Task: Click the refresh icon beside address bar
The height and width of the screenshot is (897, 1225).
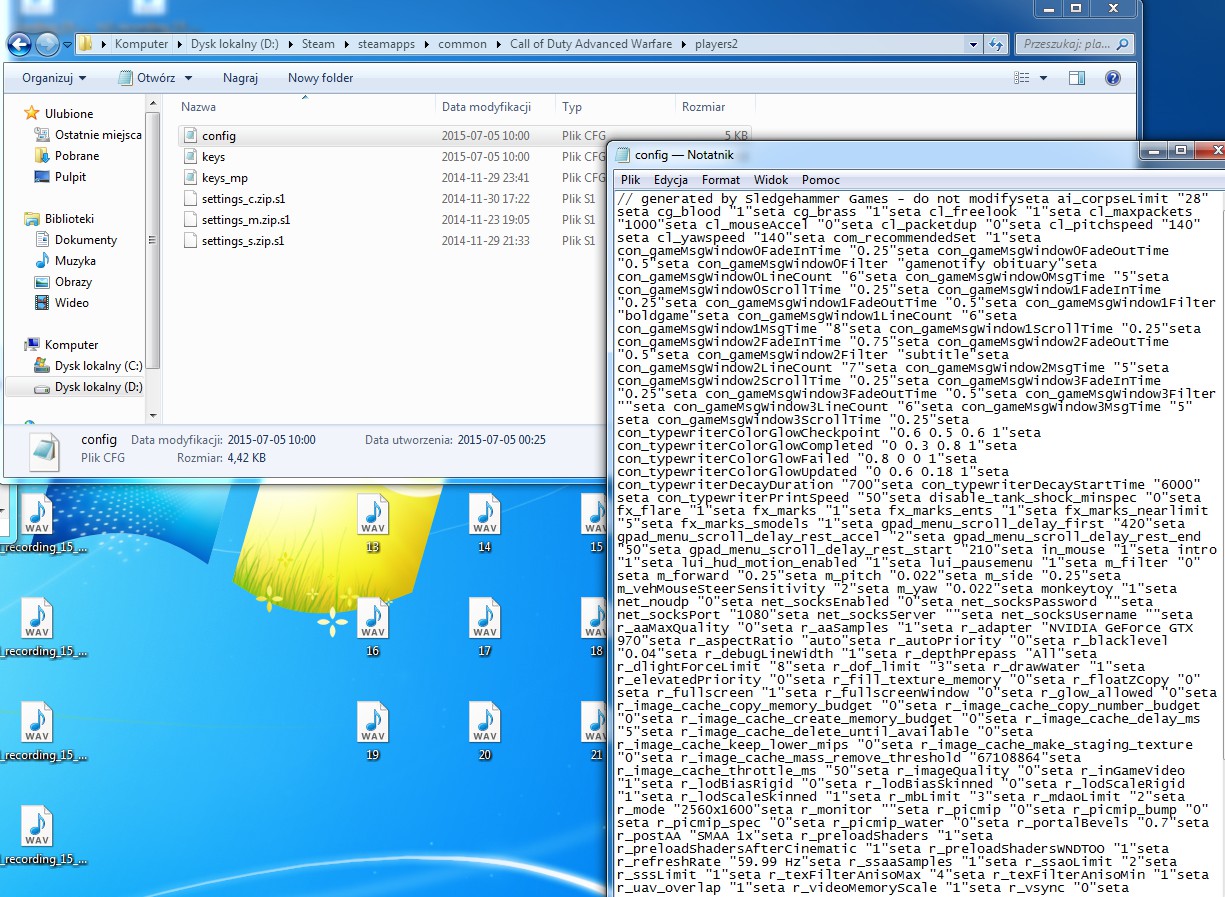Action: pyautogui.click(x=996, y=44)
